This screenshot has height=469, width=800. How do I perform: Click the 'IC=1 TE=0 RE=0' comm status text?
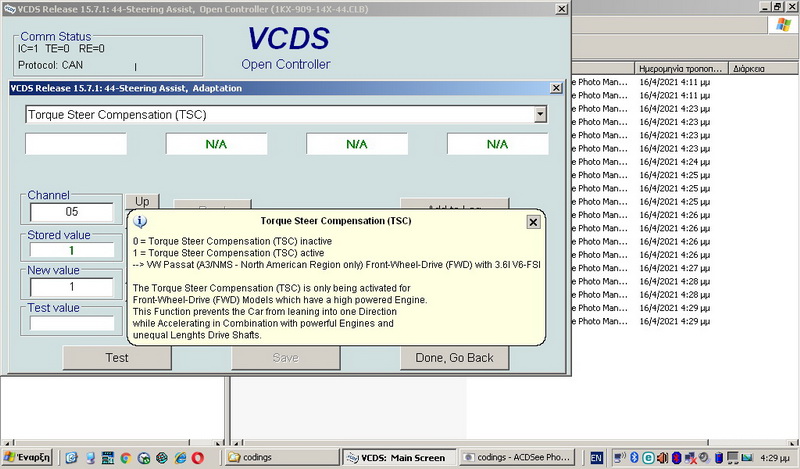tap(61, 48)
